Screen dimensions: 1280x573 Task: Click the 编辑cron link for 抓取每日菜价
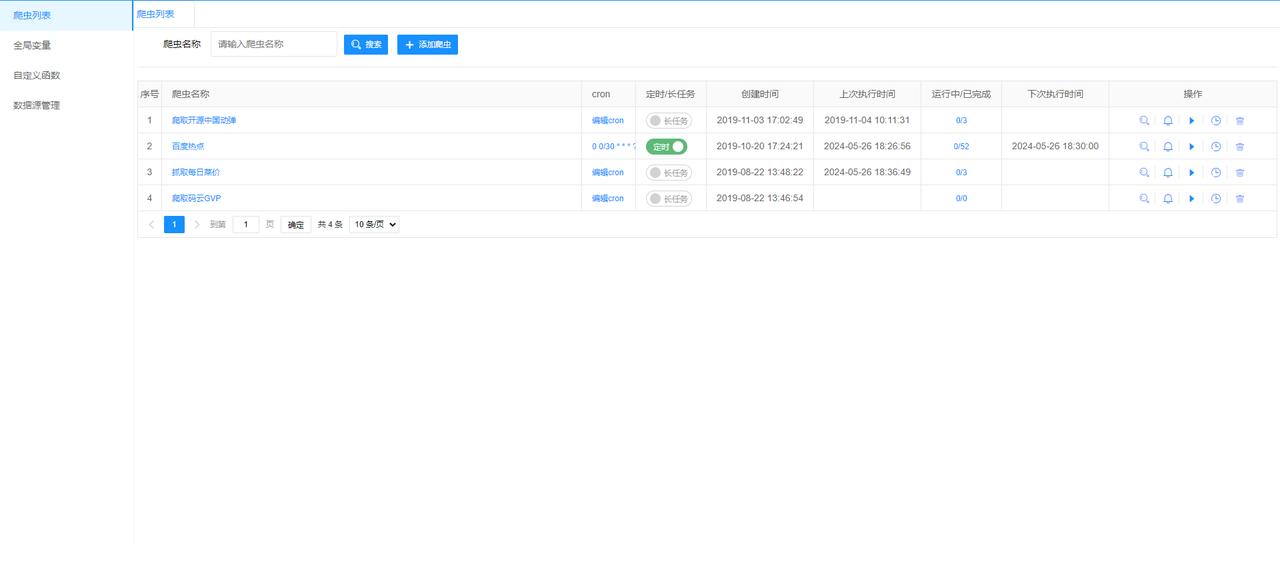click(608, 173)
